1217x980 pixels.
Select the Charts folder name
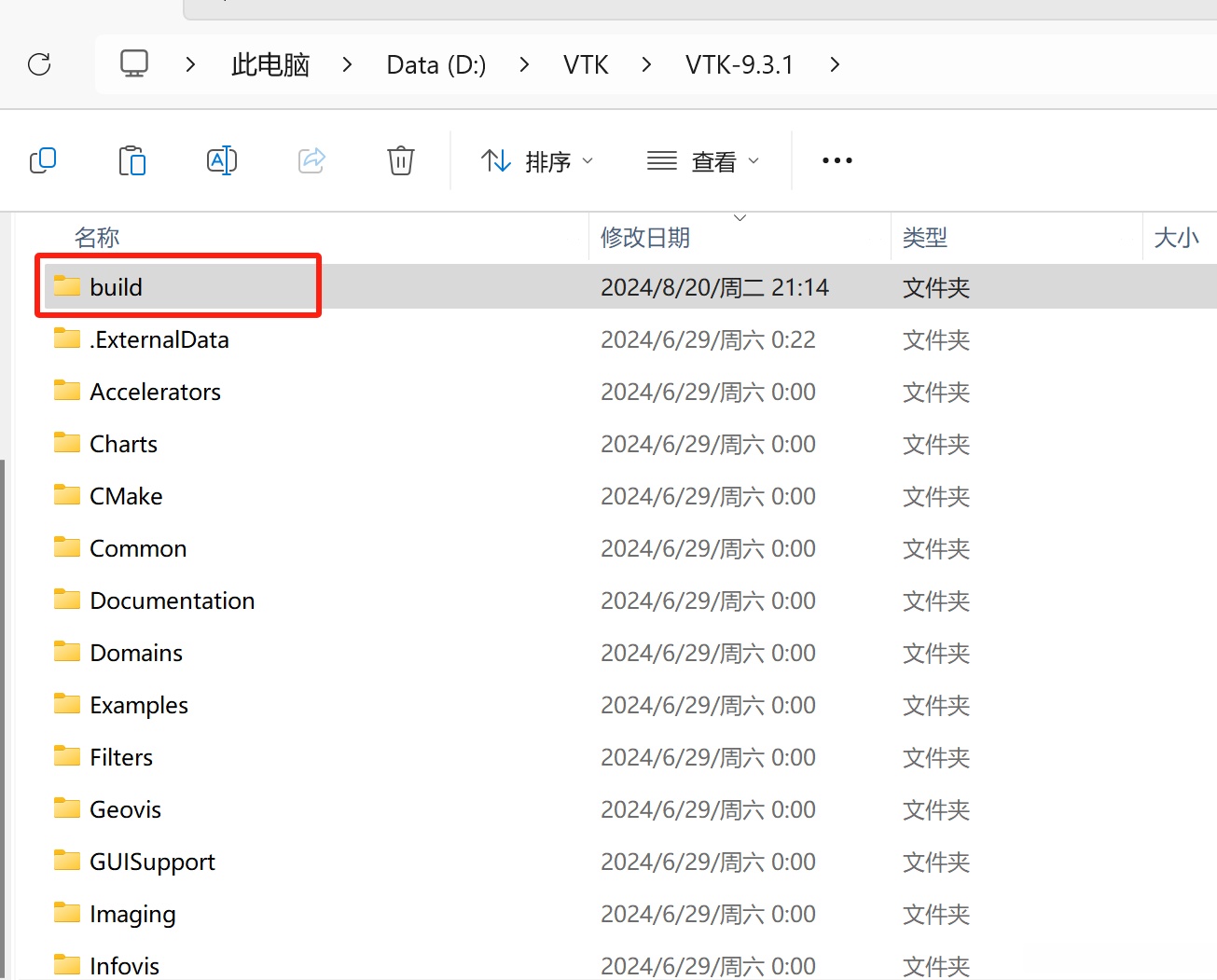124,444
